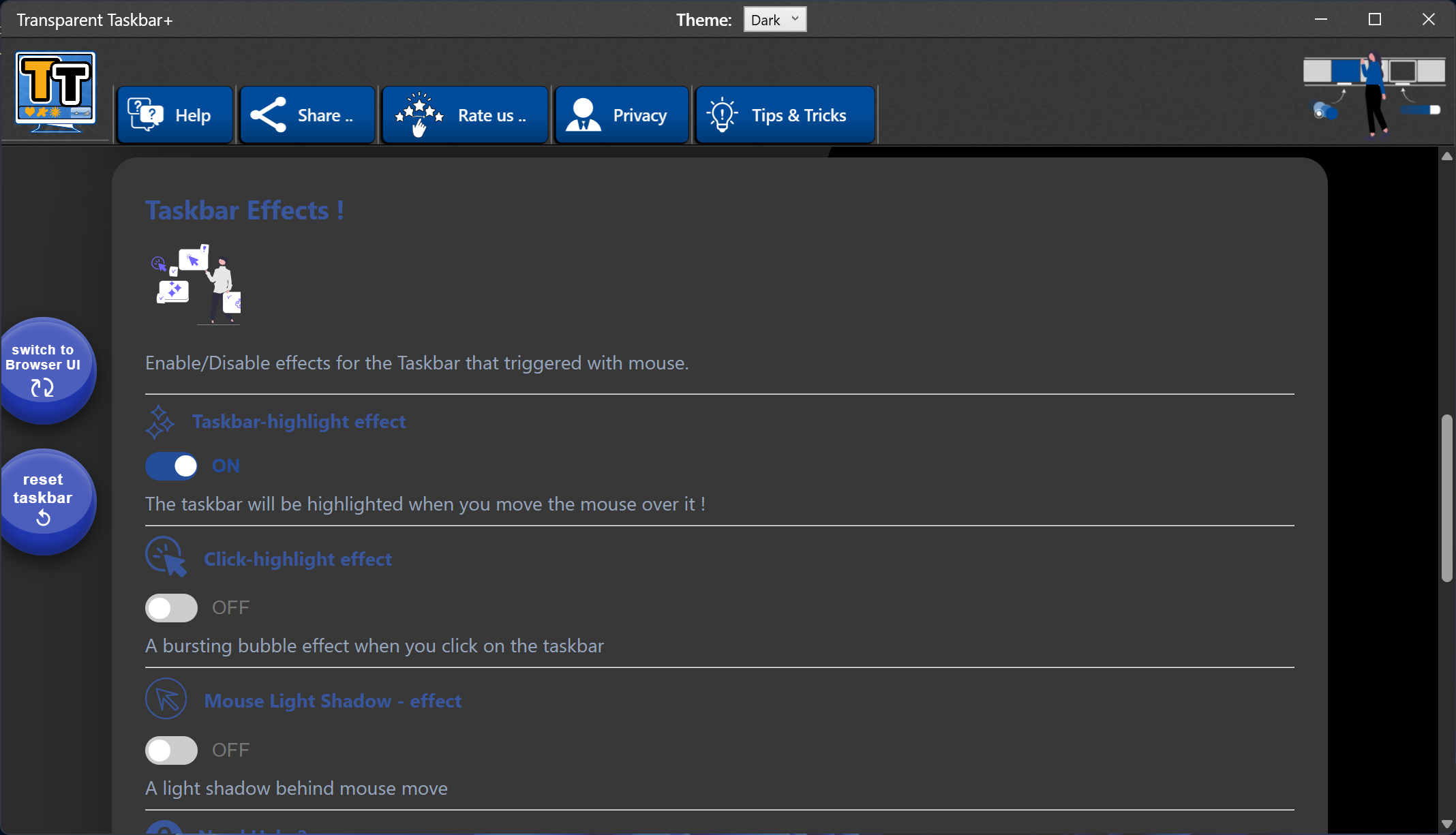
Task: Open the Theme dropdown
Action: [774, 19]
